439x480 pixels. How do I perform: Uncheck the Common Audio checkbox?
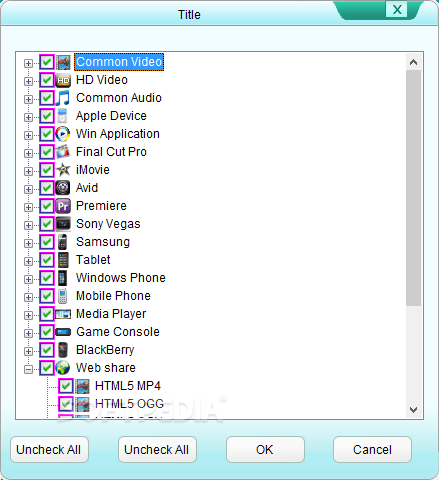[47, 98]
